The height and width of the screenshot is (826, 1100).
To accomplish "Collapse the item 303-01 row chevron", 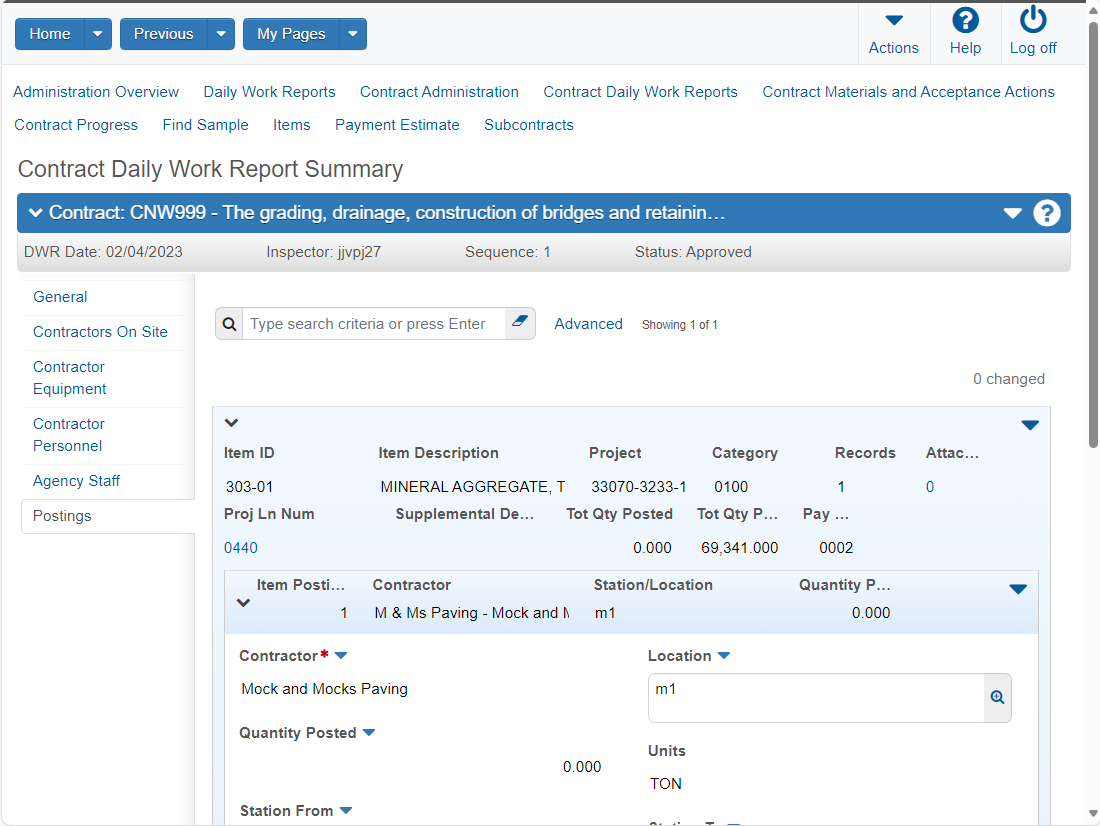I will click(232, 422).
